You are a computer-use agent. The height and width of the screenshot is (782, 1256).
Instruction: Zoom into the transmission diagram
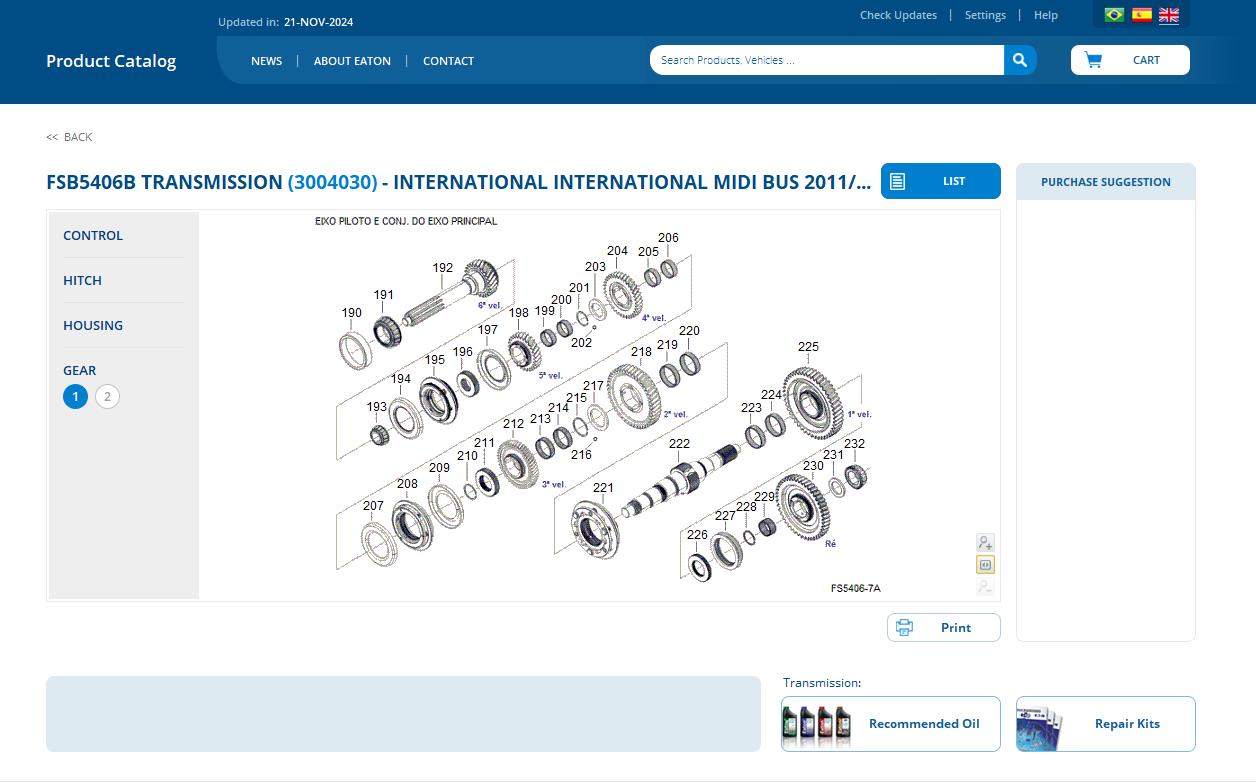click(x=985, y=542)
